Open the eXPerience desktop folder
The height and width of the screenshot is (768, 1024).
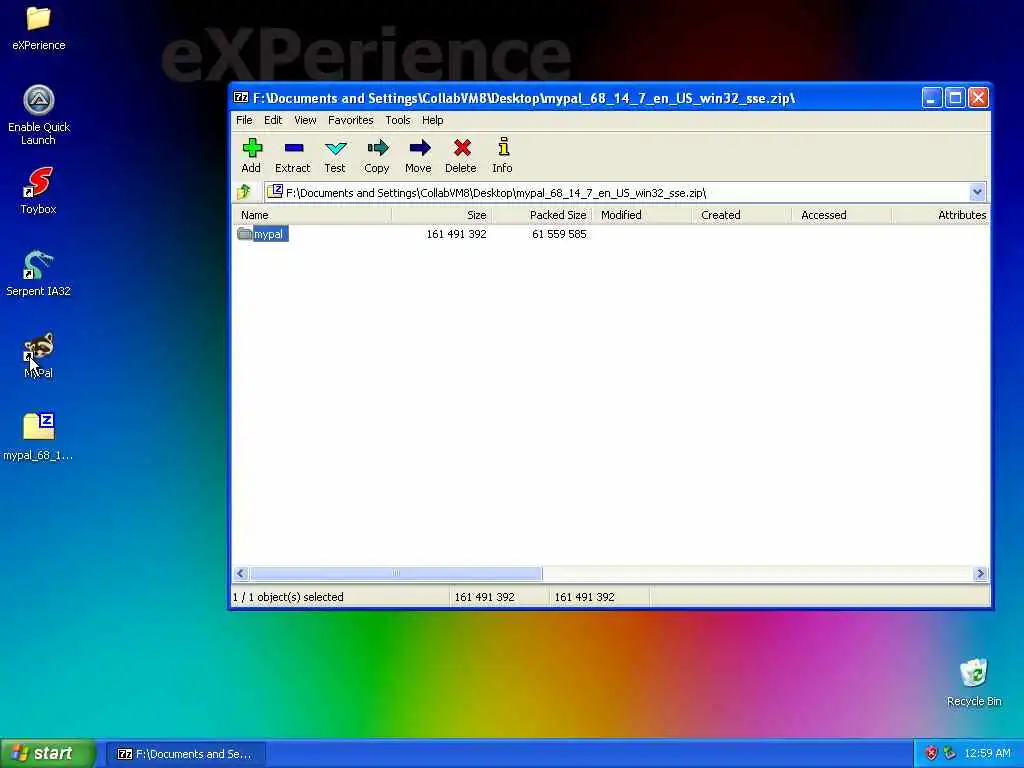point(39,27)
